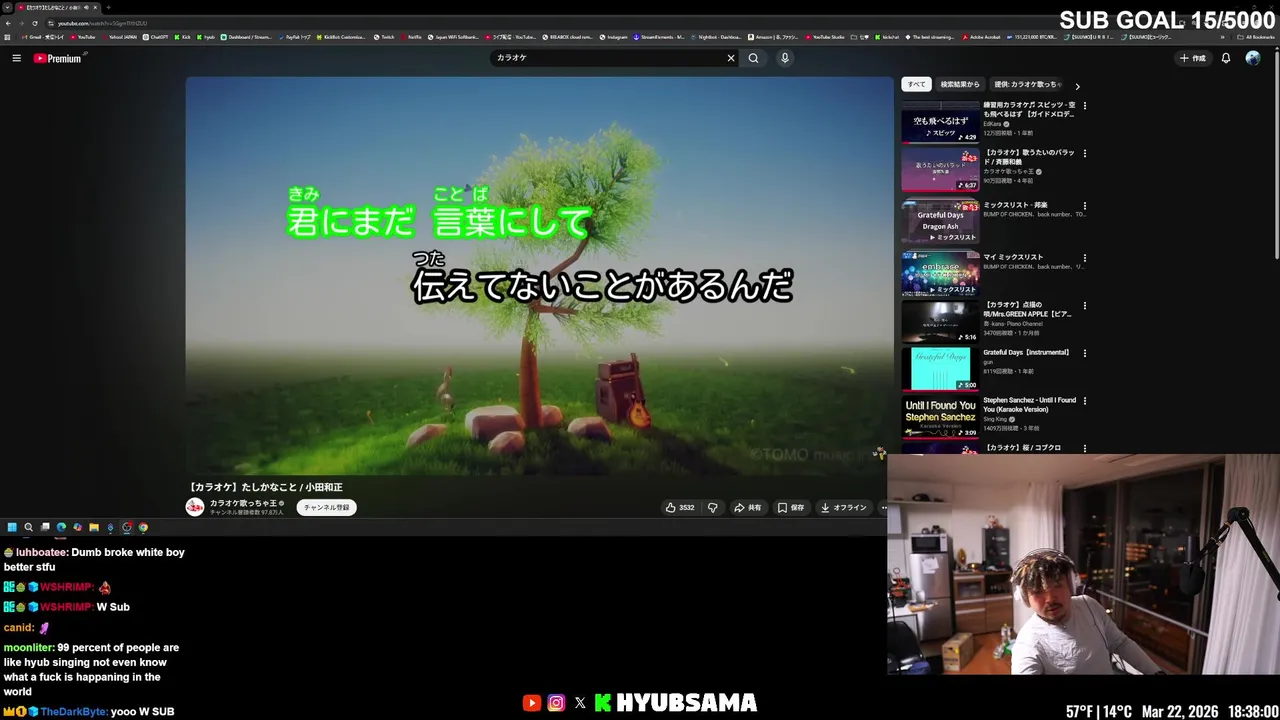The width and height of the screenshot is (1280, 720).
Task: Open options for Grateful Days Instrumental
Action: (1085, 353)
